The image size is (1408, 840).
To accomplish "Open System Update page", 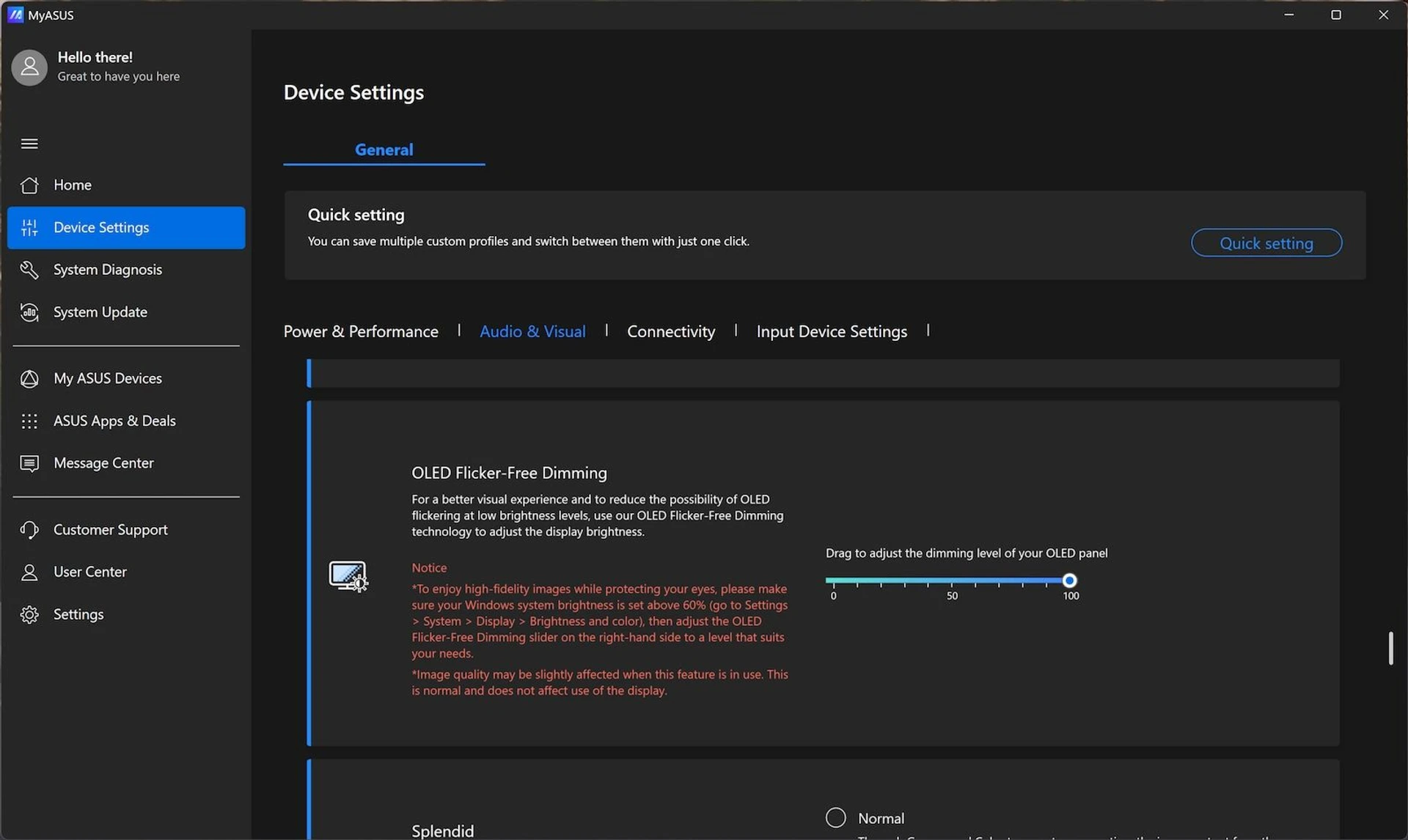I will point(126,312).
